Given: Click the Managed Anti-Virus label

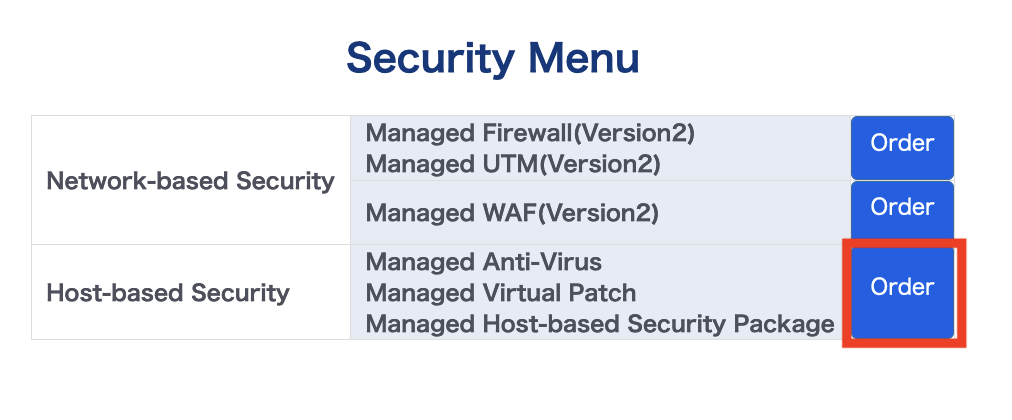Looking at the screenshot, I should (484, 263).
